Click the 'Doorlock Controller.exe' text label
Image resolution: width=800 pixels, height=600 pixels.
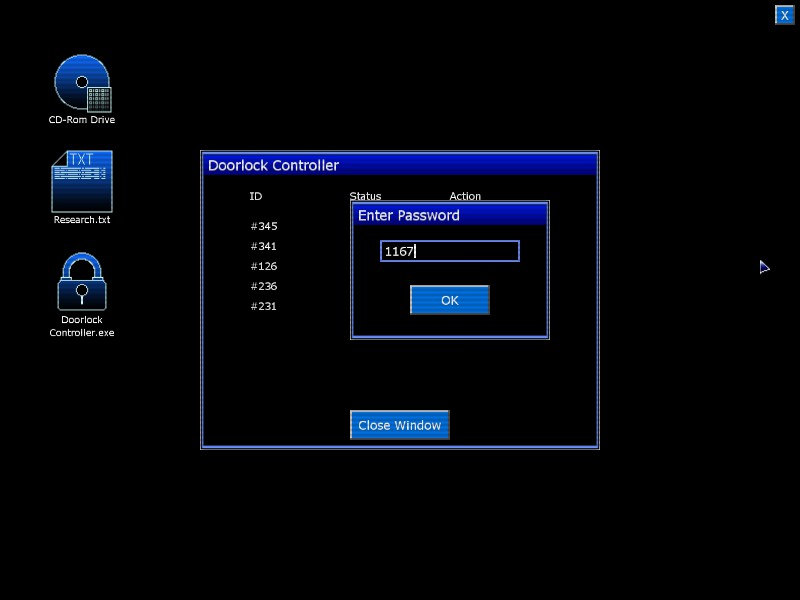point(82,326)
